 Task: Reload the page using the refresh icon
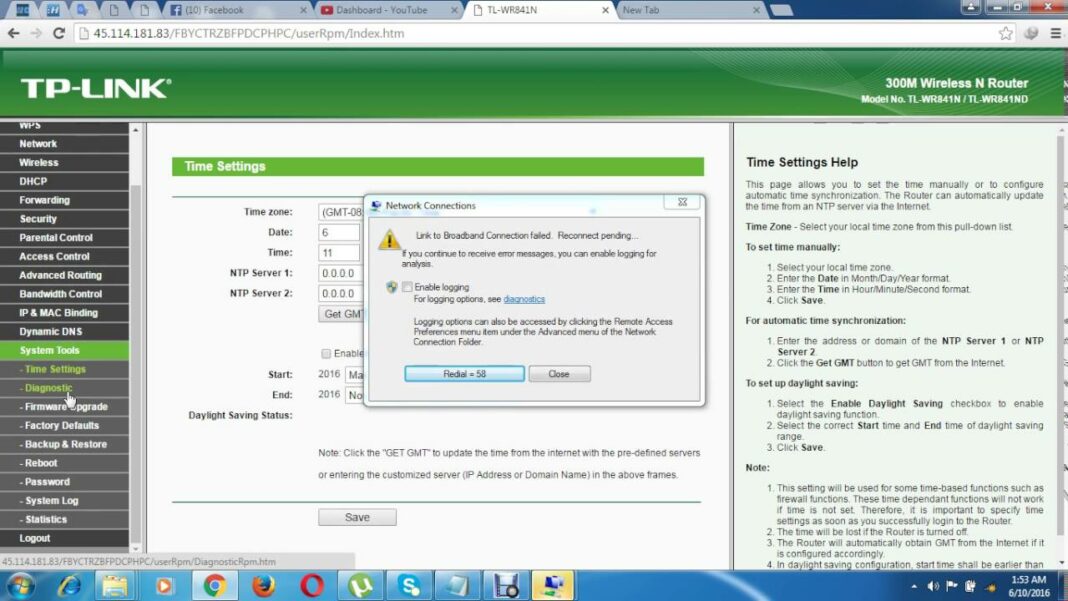60,32
